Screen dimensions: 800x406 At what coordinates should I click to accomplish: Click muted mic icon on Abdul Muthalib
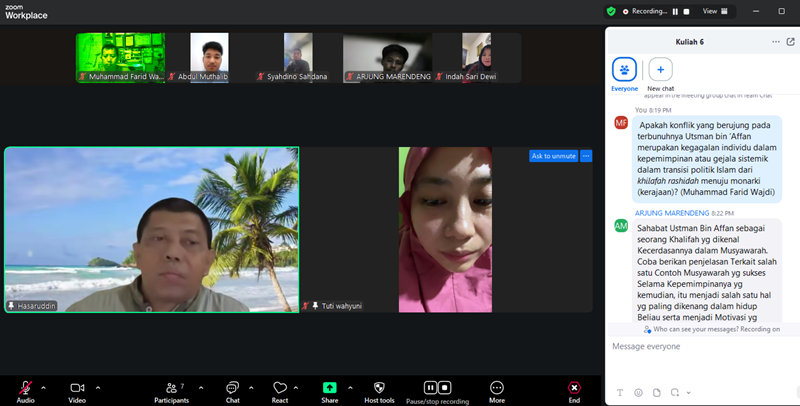coord(172,77)
